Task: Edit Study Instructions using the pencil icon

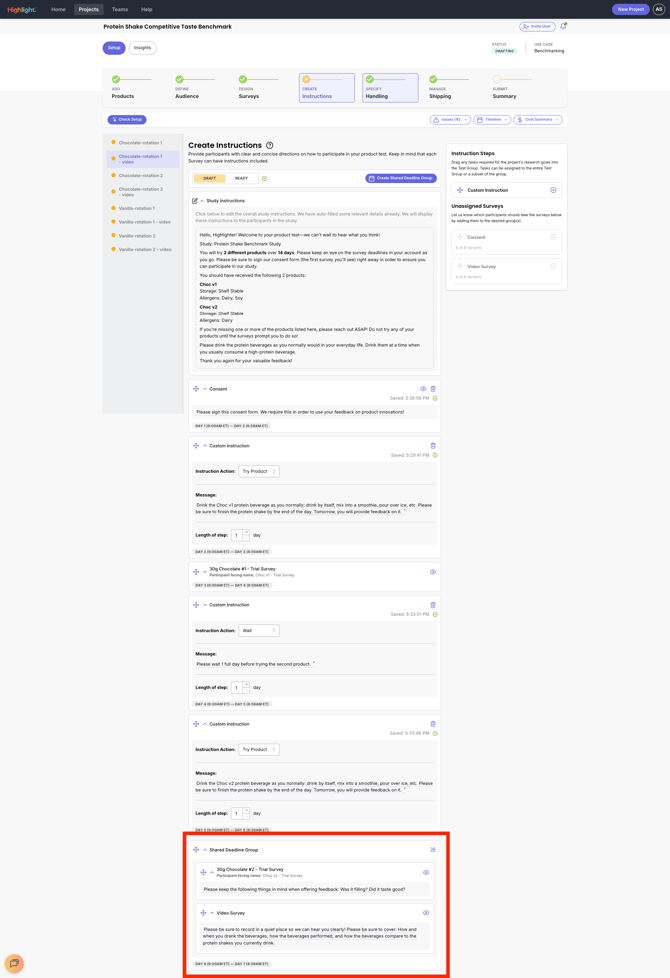Action: tap(195, 200)
